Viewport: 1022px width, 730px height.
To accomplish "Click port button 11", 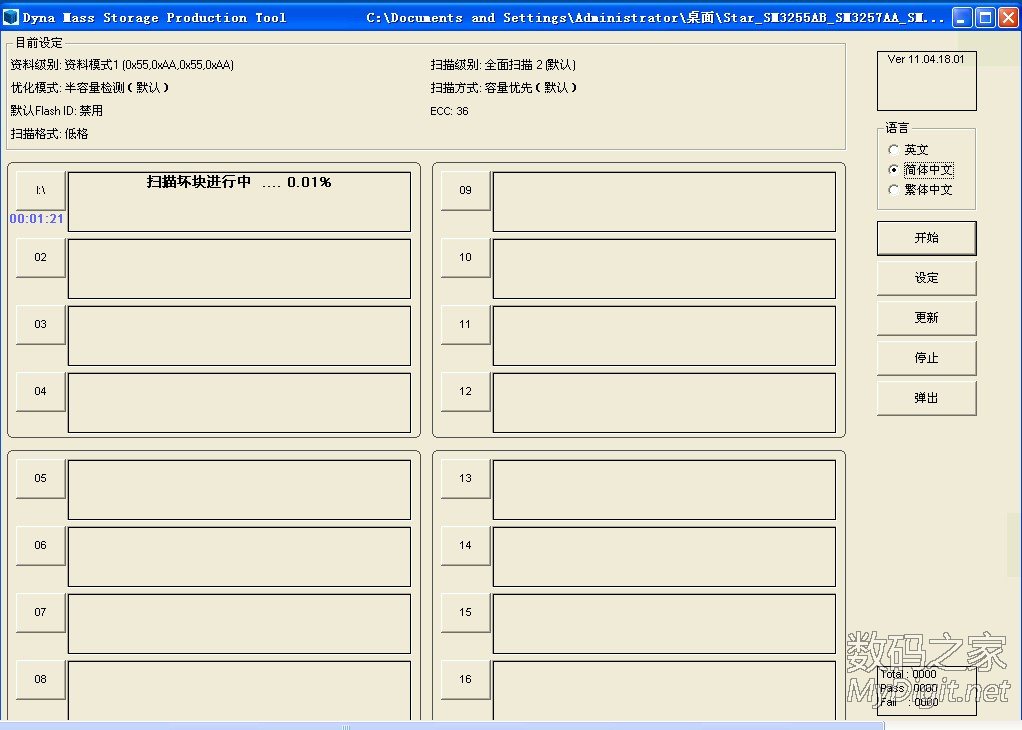I will pyautogui.click(x=465, y=325).
